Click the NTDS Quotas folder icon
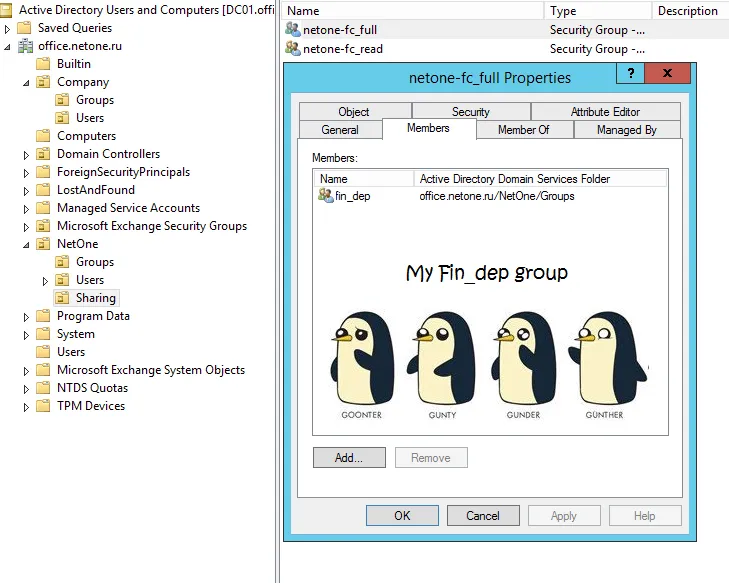Screen dimensions: 729x583 point(43,388)
